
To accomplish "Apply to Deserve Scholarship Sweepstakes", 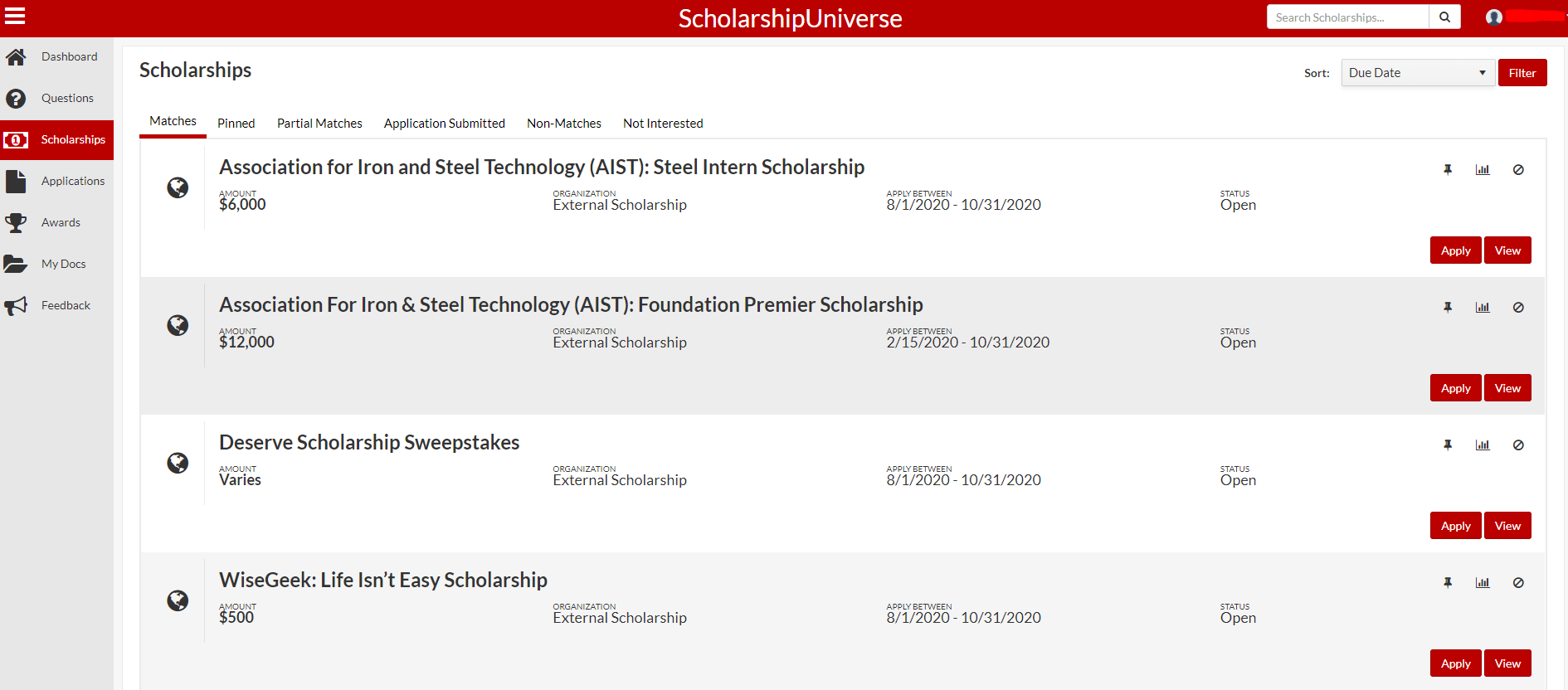I will (x=1455, y=526).
